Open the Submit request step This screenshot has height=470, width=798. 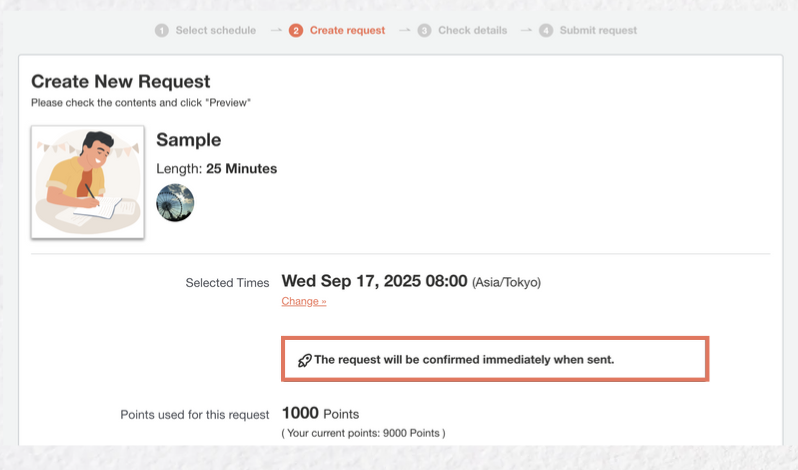[x=598, y=31]
